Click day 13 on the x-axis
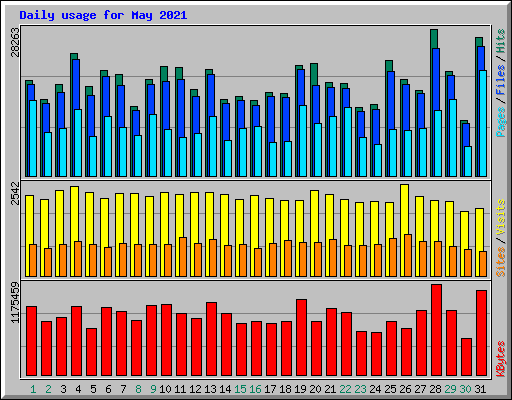The width and height of the screenshot is (512, 400). tap(210, 389)
